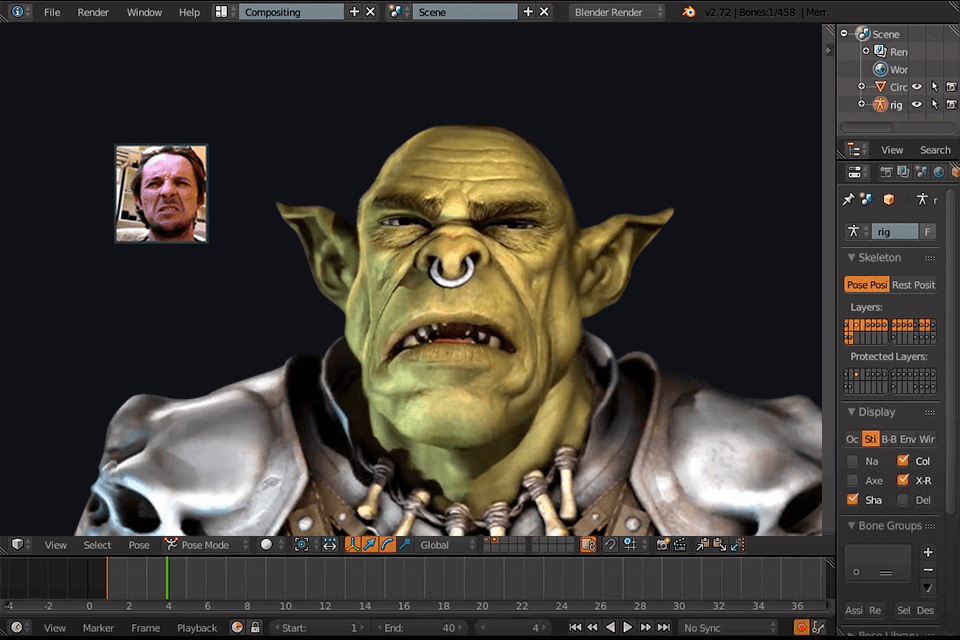Select the Rotation manipulator in the 3D view header
The image size is (960, 640).
tap(386, 545)
